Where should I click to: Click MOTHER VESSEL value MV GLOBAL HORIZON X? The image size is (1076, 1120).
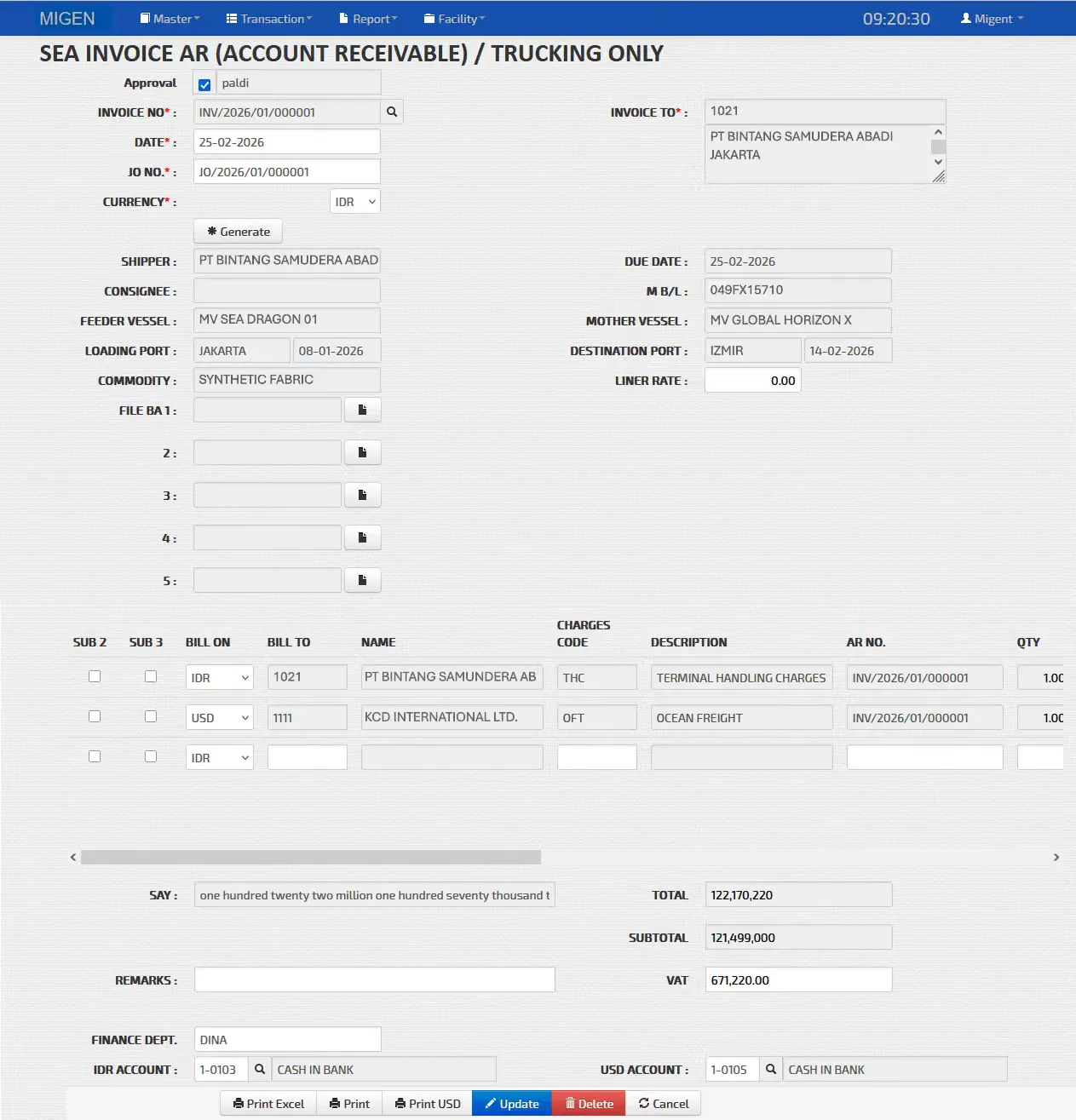pyautogui.click(x=798, y=320)
